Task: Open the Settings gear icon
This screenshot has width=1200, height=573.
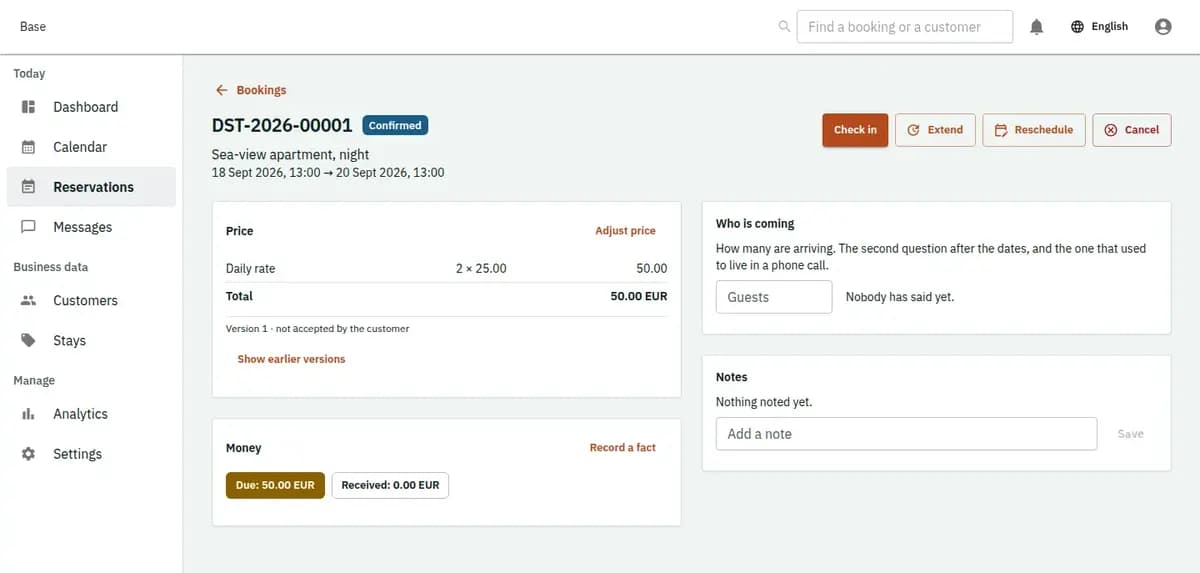Action: 29,454
